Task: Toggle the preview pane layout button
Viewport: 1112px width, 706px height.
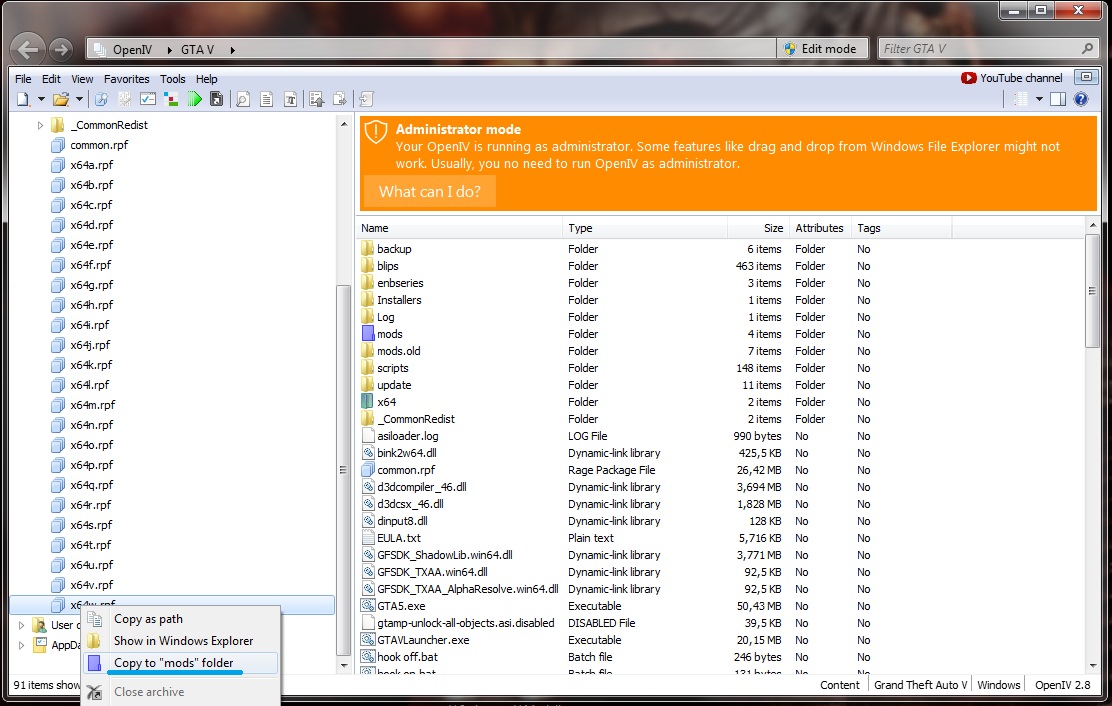Action: (x=1058, y=99)
